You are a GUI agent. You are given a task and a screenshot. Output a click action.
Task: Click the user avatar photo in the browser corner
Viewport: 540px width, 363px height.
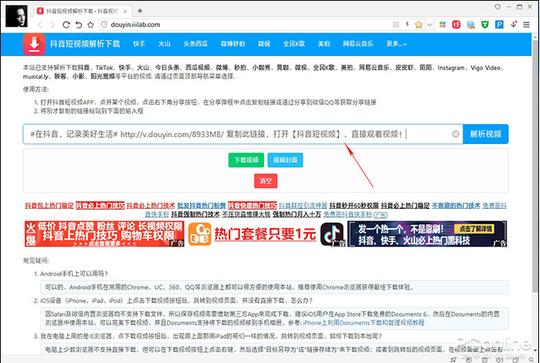16,15
